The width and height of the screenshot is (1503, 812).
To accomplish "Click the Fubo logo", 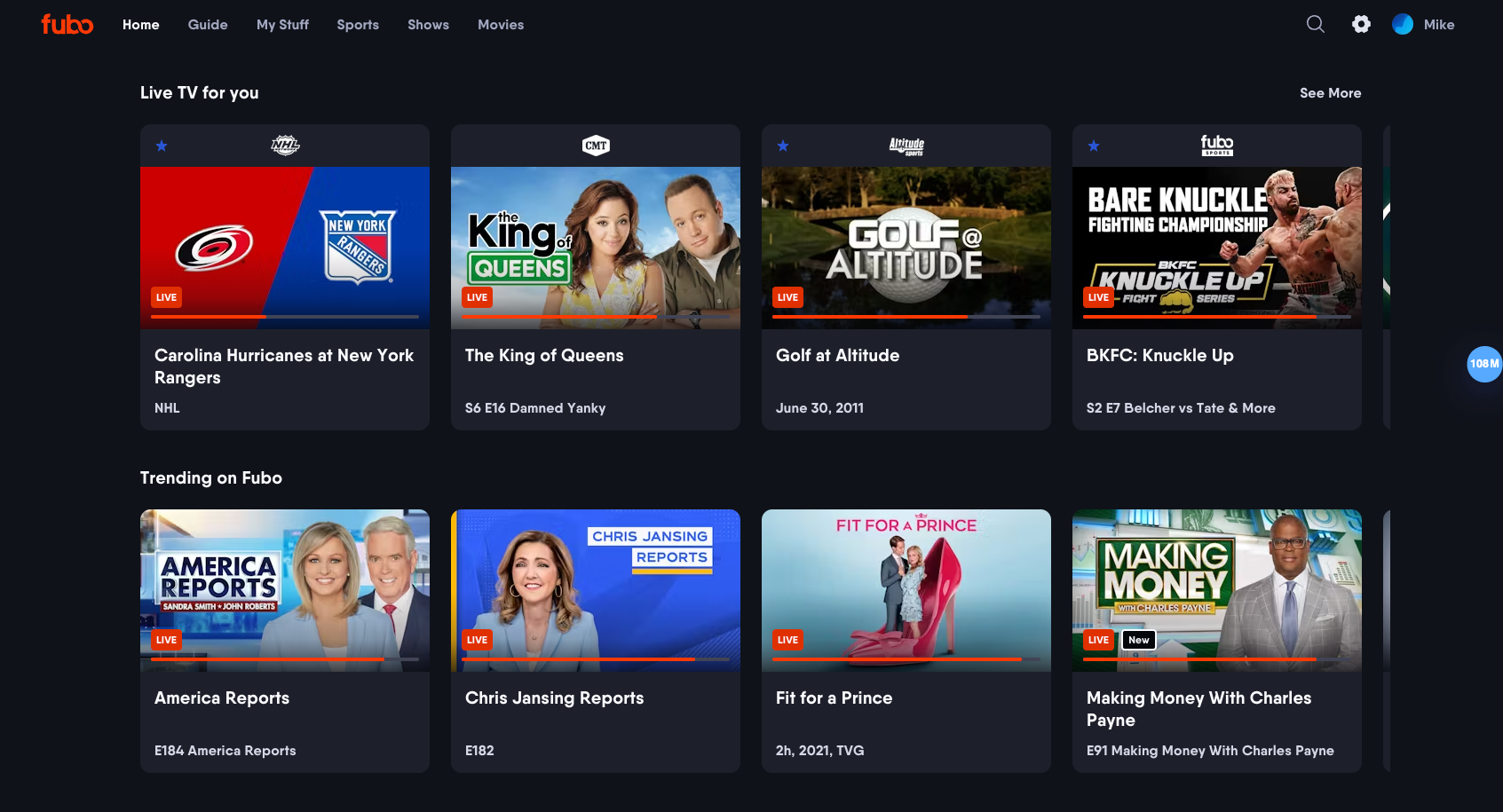I will pyautogui.click(x=67, y=25).
